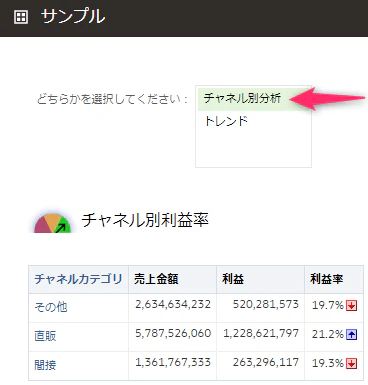Select トレンド in the list box
This screenshot has width=368, height=385.
254,121
